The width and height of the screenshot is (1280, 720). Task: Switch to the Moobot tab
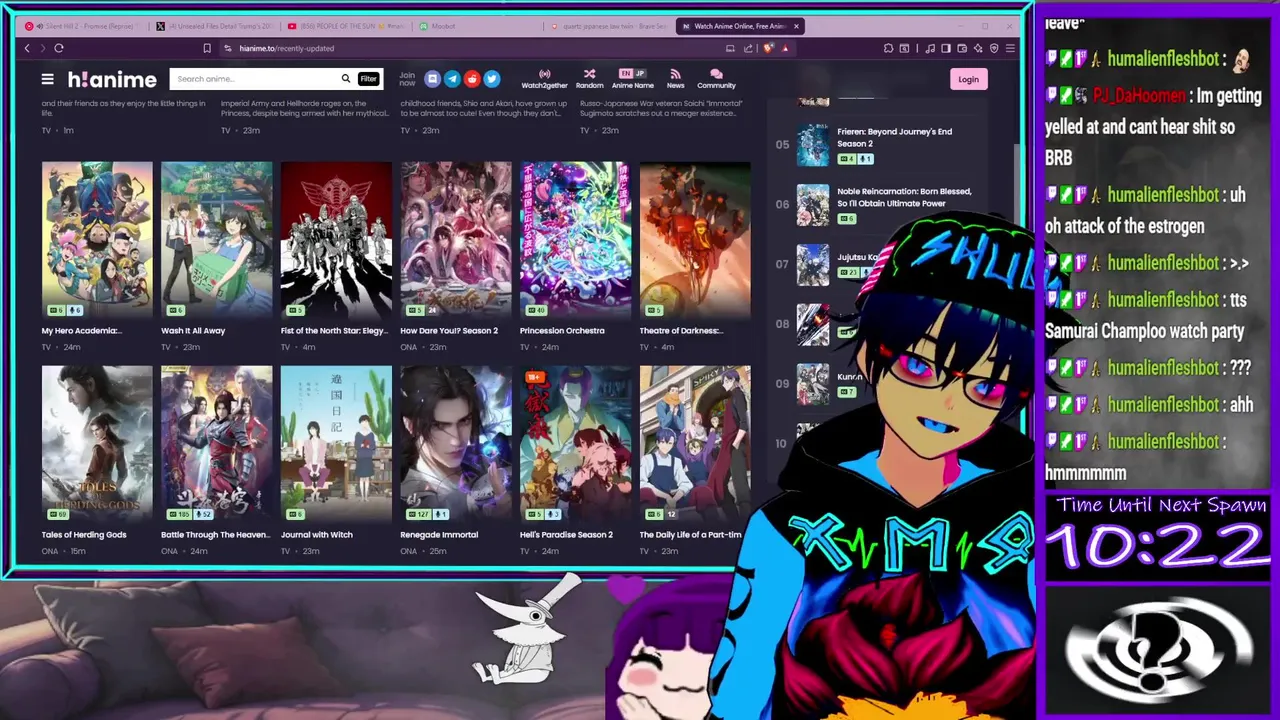click(x=476, y=26)
